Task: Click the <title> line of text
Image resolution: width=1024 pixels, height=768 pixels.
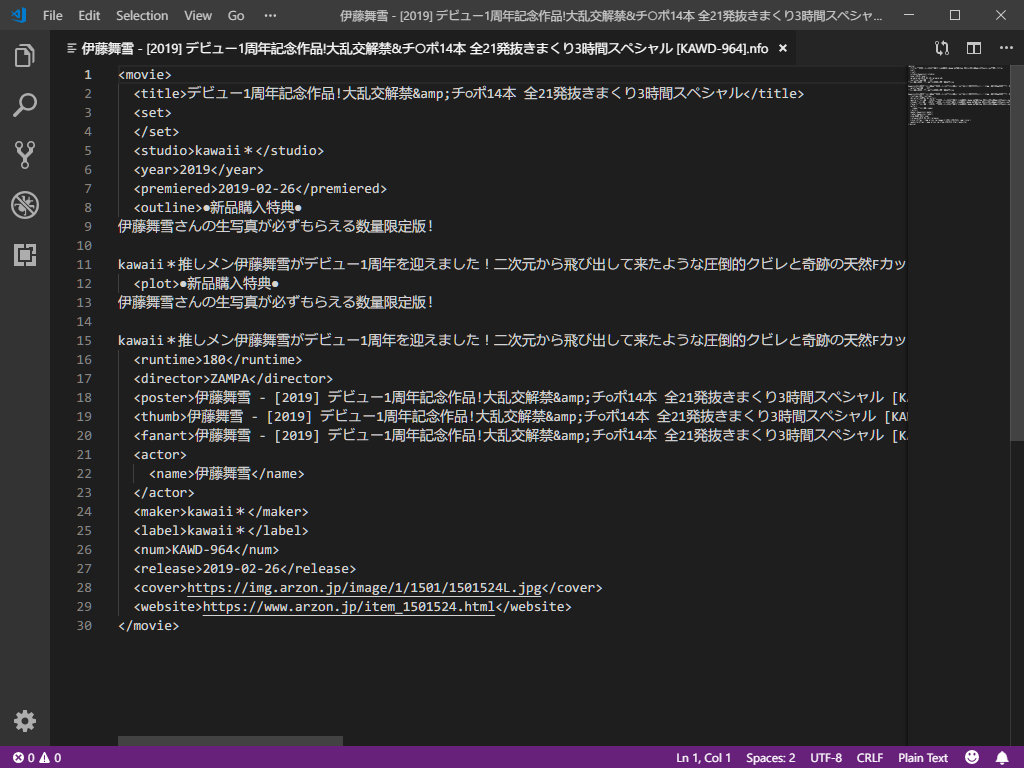Action: [469, 94]
